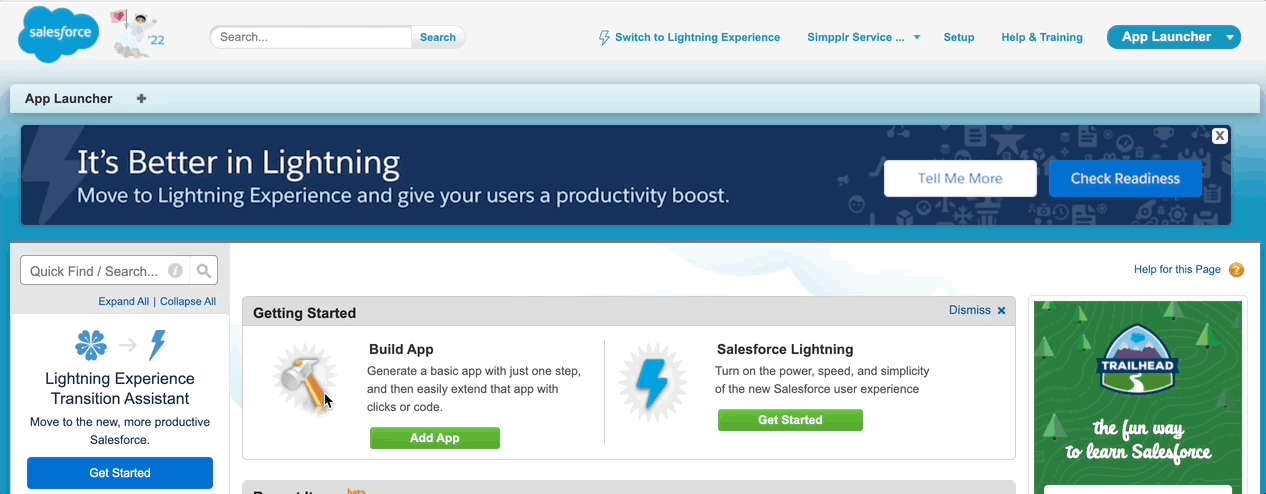
Task: Click the Astro '22 mascot image
Action: pyautogui.click(x=137, y=35)
